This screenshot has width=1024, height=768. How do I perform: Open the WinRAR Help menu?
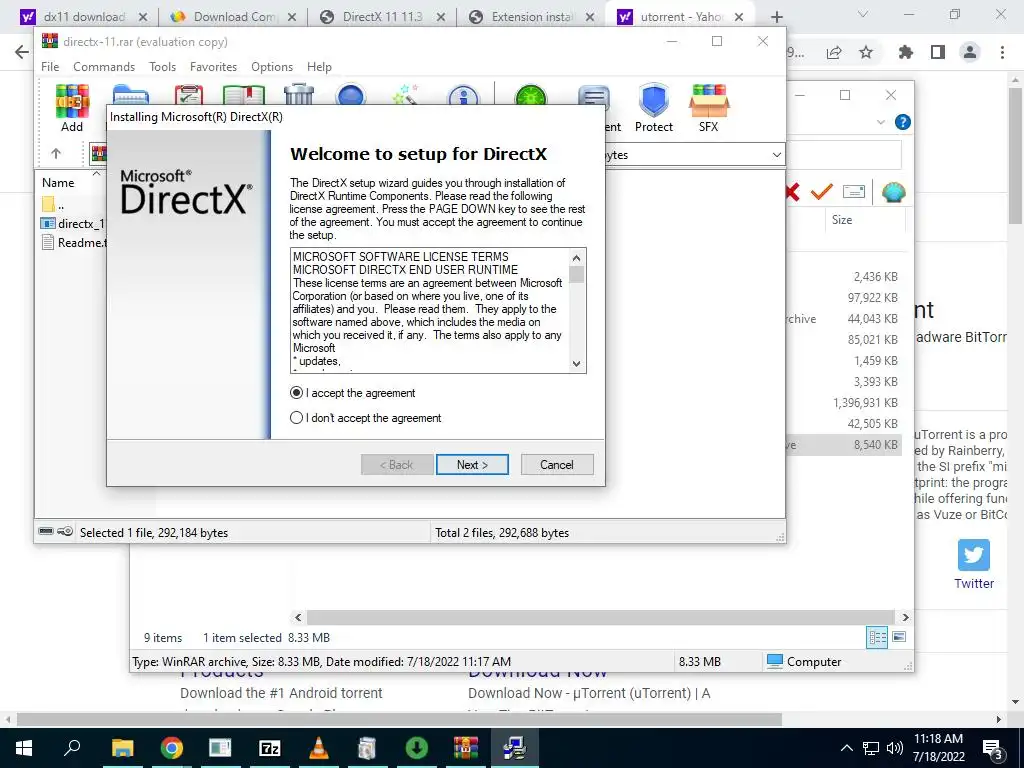click(319, 67)
